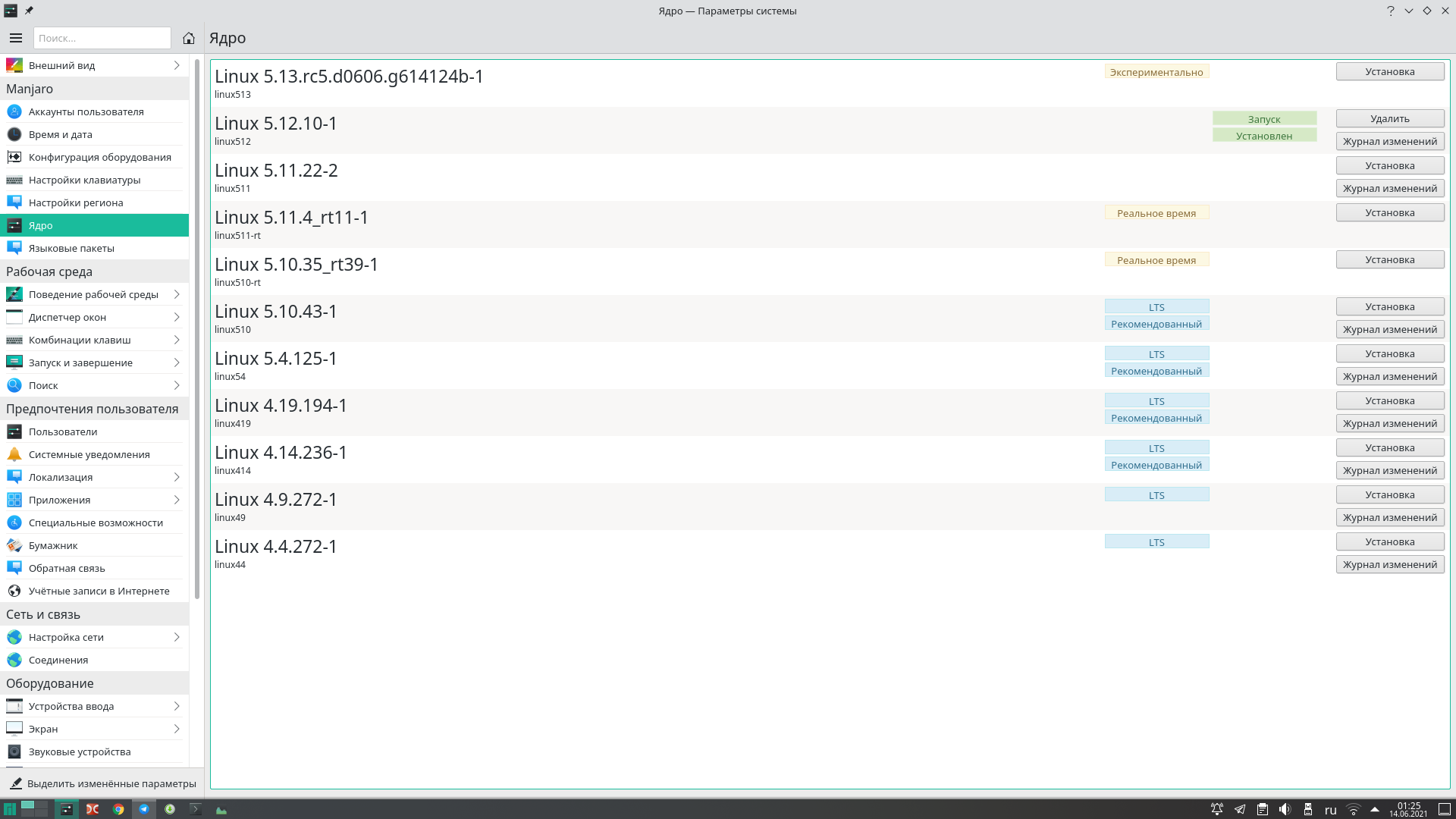Viewport: 1456px width, 819px height.
Task: Open Языковые пакеты module
Action: point(94,248)
